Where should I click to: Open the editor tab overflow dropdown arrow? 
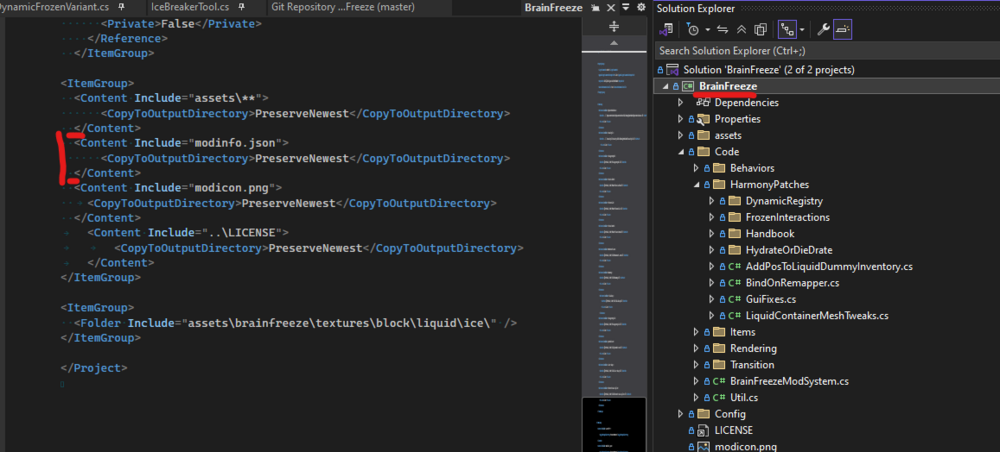coord(626,8)
